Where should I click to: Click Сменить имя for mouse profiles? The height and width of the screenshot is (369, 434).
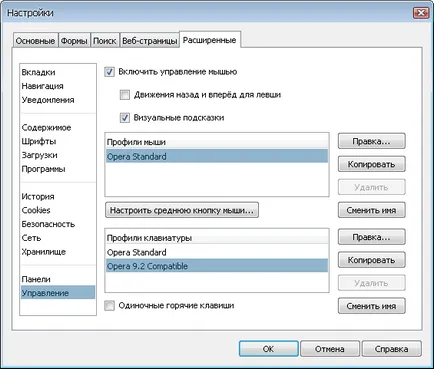[x=372, y=210]
